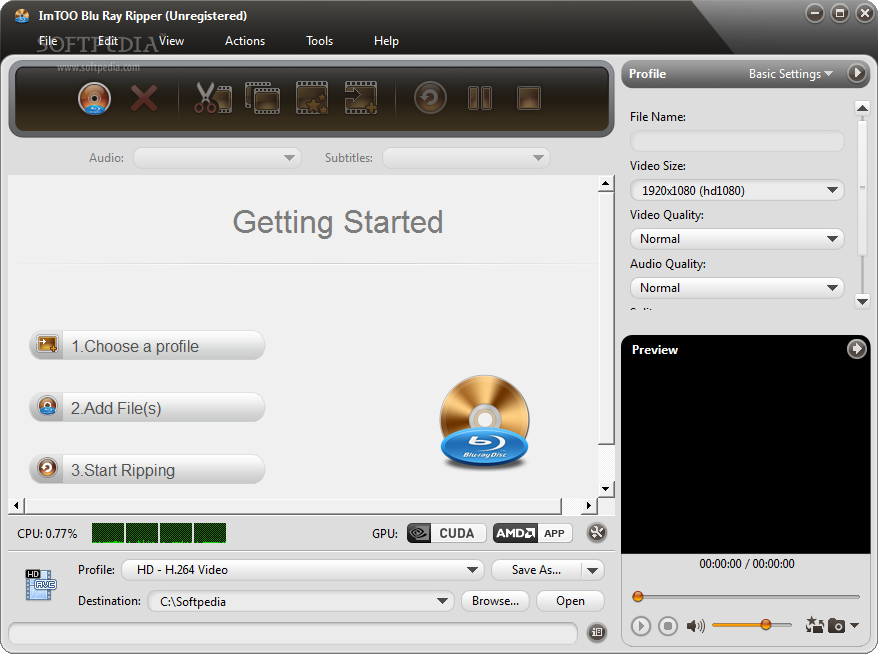Click the Pause toolbar icon
The width and height of the screenshot is (878, 654).
(x=480, y=99)
